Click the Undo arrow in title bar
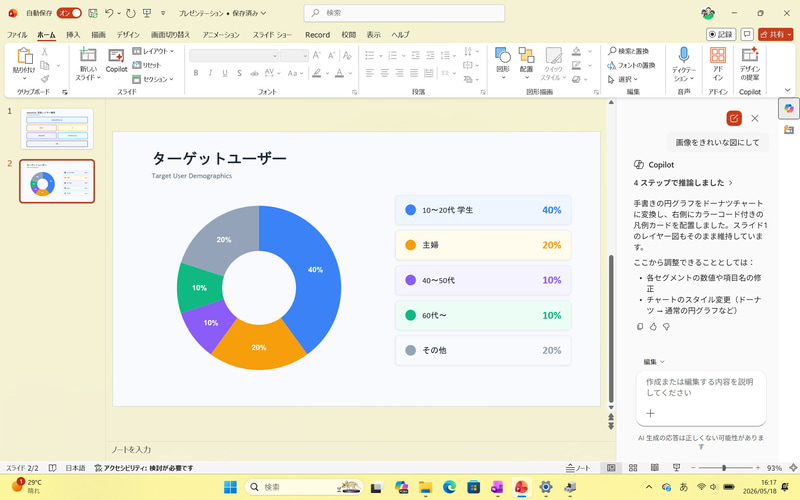This screenshot has width=800, height=500. tap(109, 13)
